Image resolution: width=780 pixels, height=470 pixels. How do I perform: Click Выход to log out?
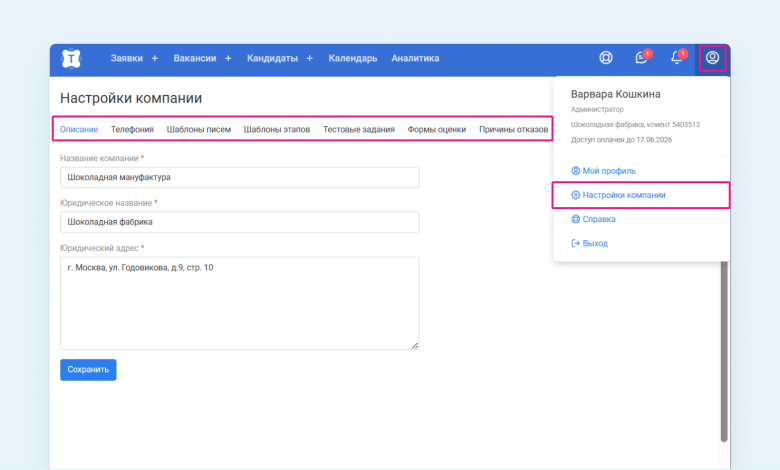tap(594, 243)
